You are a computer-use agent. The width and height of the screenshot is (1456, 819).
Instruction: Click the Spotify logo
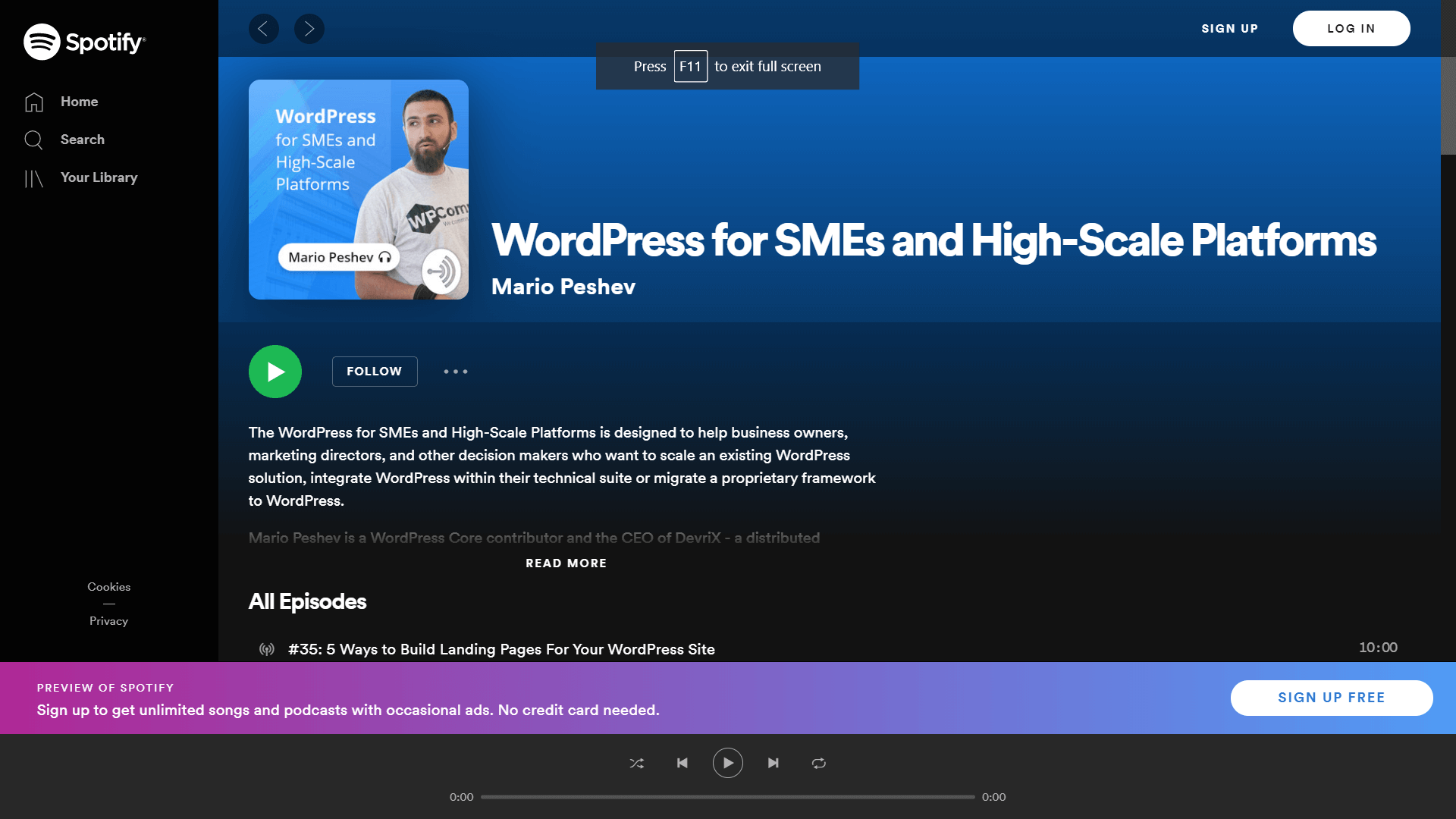pos(84,42)
